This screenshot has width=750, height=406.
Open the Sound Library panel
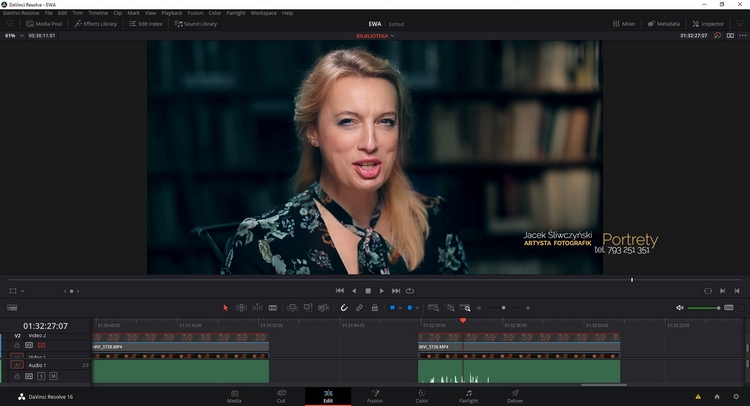(x=196, y=24)
